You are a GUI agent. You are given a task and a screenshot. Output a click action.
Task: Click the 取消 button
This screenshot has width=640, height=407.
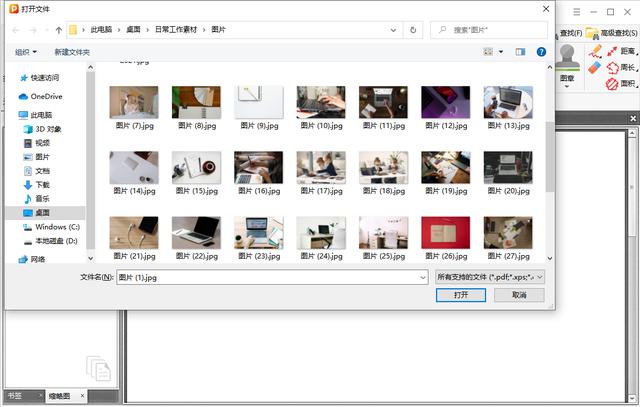coord(519,295)
